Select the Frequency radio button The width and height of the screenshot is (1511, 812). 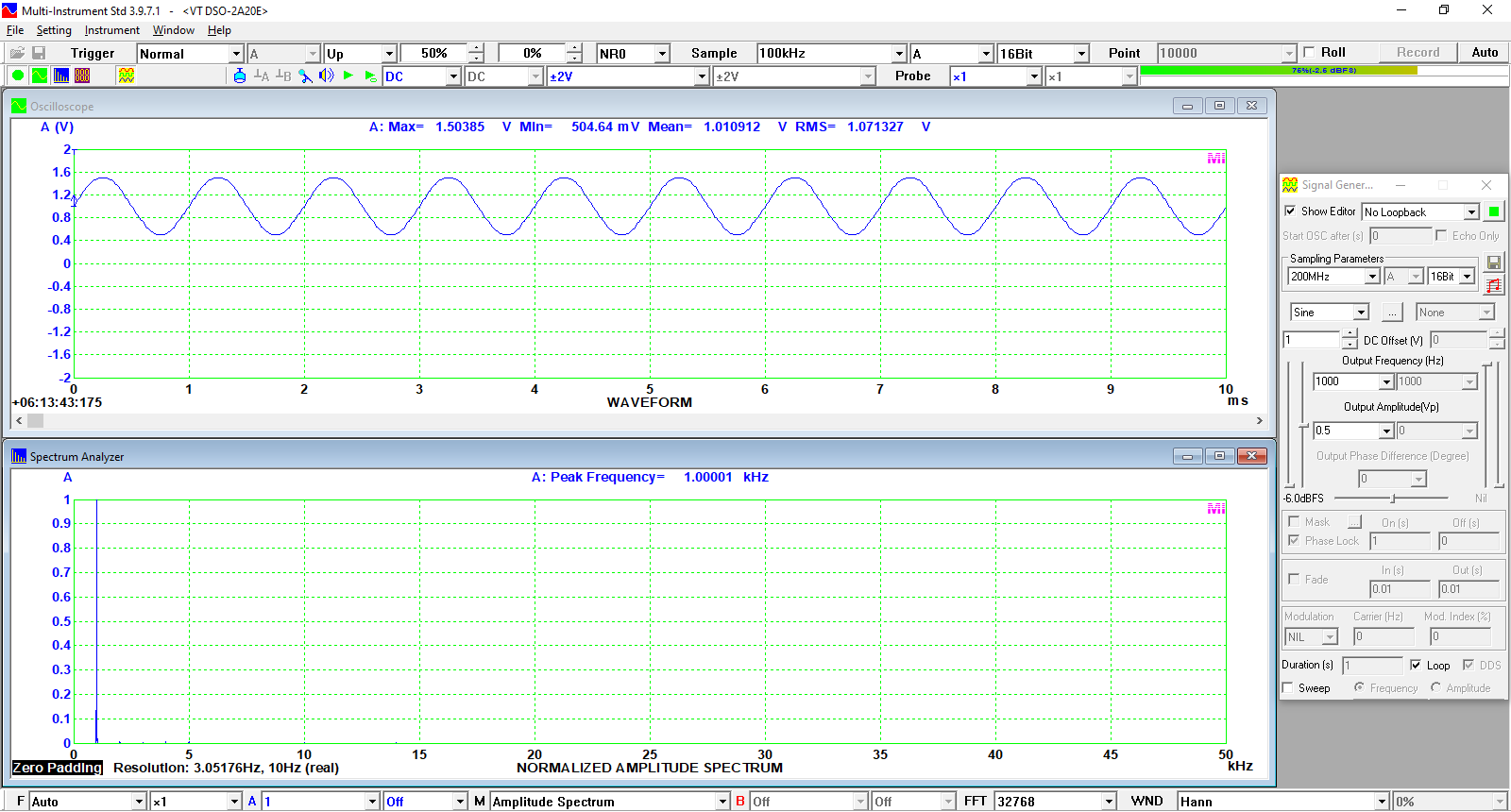1359,687
